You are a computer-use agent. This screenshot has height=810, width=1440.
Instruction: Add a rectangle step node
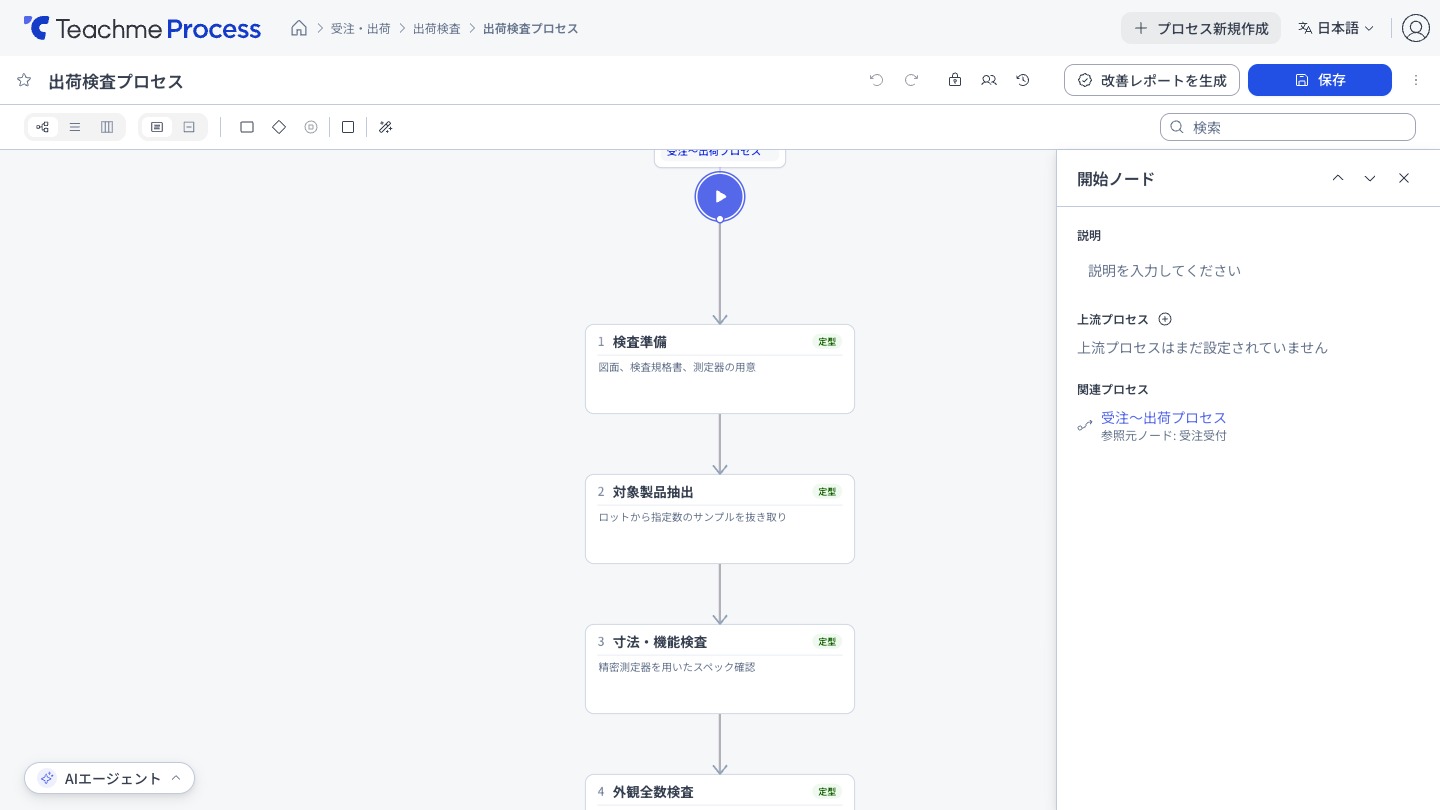click(247, 127)
